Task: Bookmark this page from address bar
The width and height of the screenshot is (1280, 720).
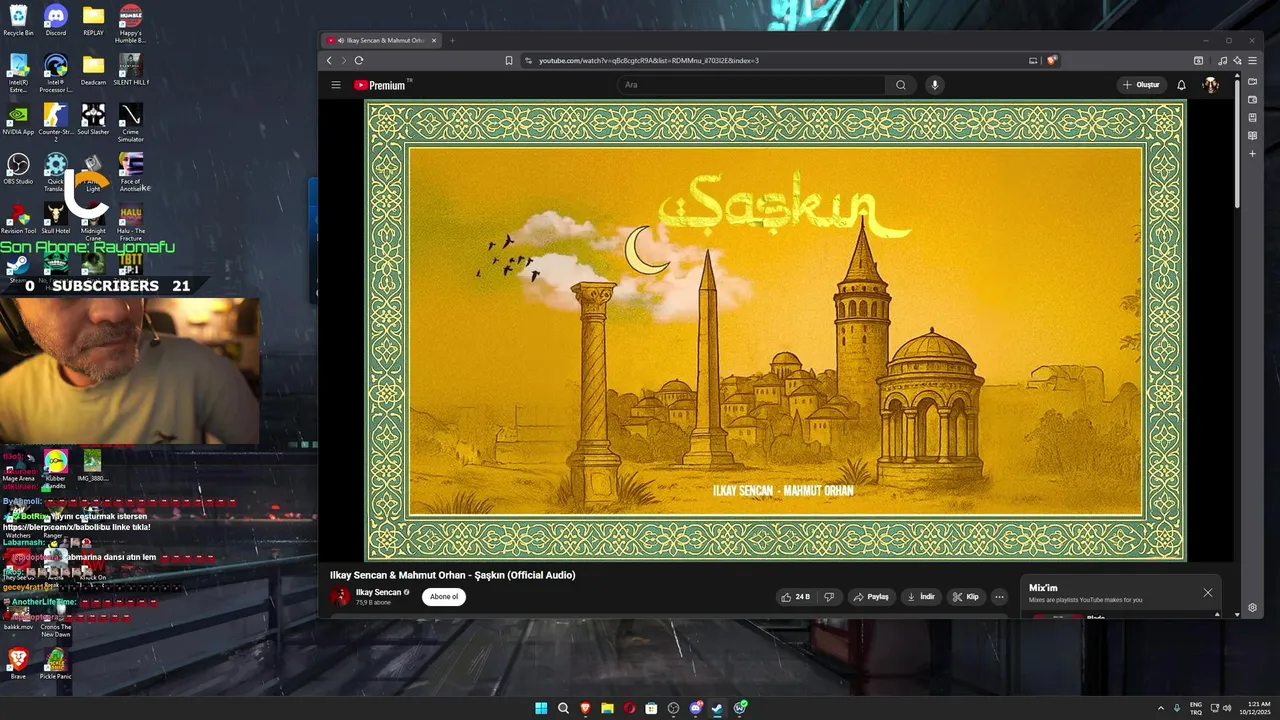Action: click(508, 60)
